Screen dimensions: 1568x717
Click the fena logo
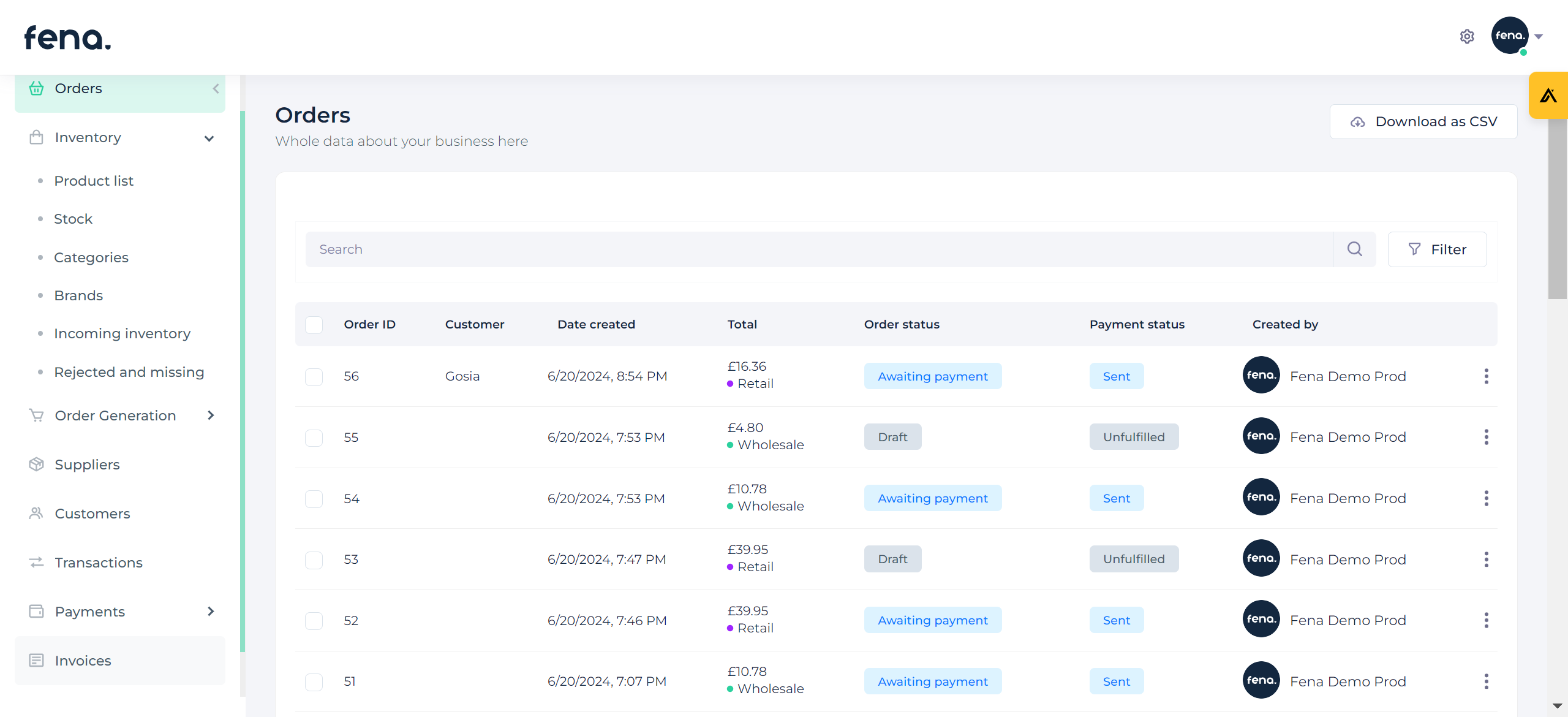click(x=67, y=38)
